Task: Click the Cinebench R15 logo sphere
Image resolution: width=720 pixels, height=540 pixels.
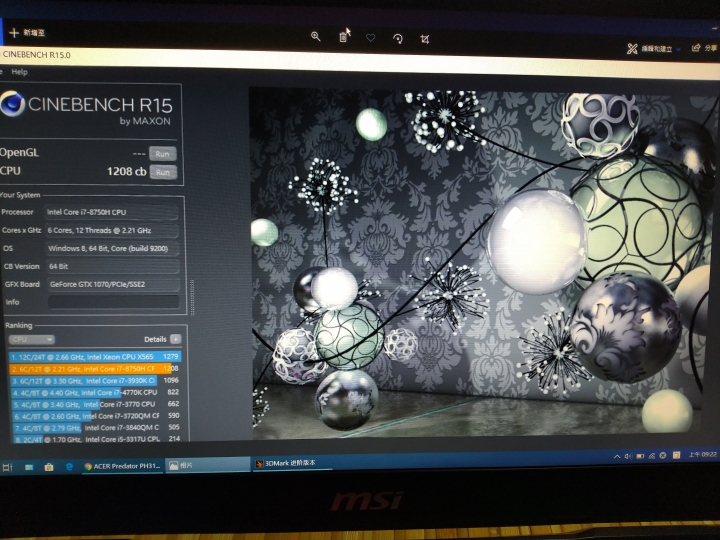Action: pos(12,103)
